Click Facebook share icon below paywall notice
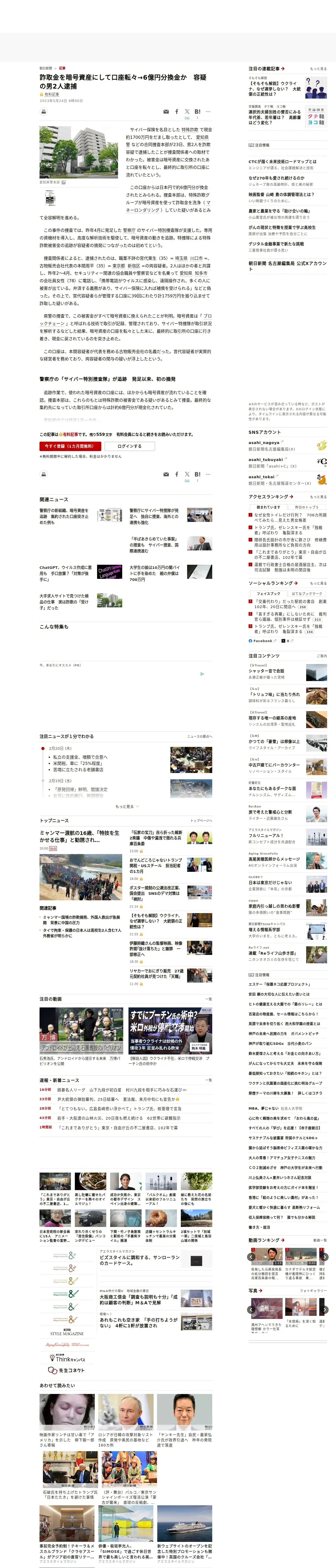Screen dimensions: 336x1568 click(x=177, y=474)
